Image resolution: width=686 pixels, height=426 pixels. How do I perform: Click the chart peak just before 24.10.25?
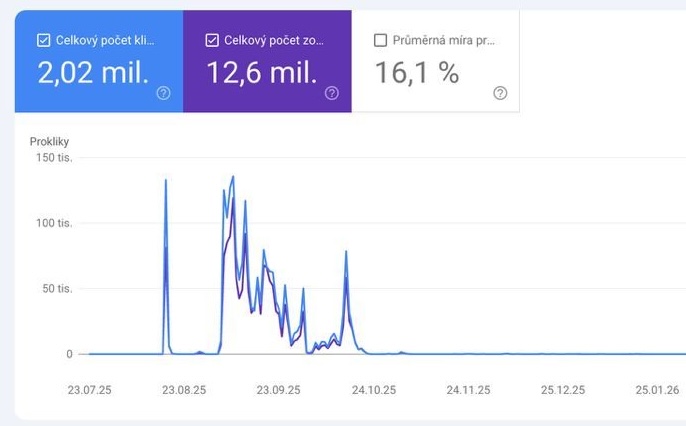pyautogui.click(x=346, y=251)
